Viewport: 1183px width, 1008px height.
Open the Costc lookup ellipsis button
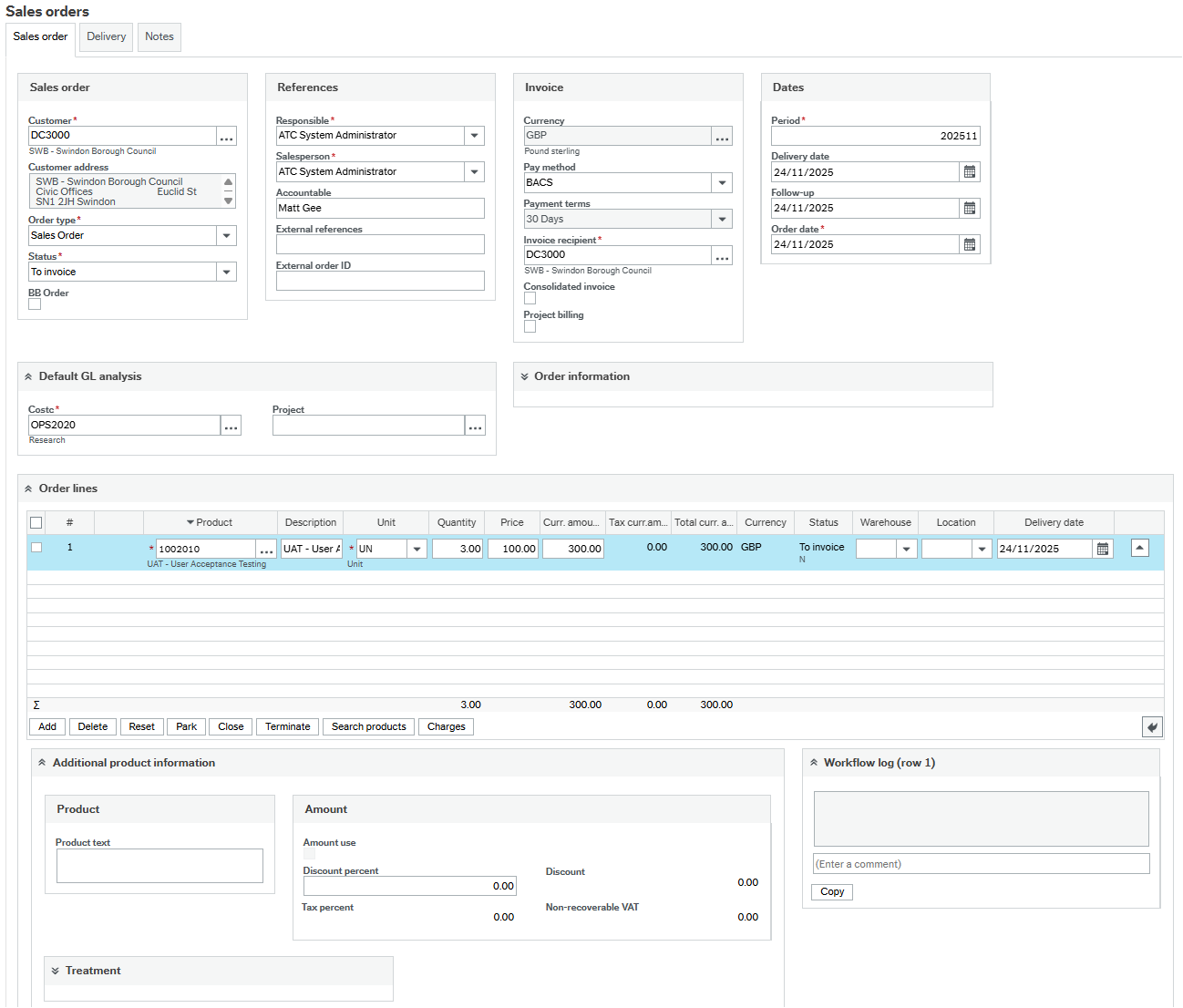point(231,426)
